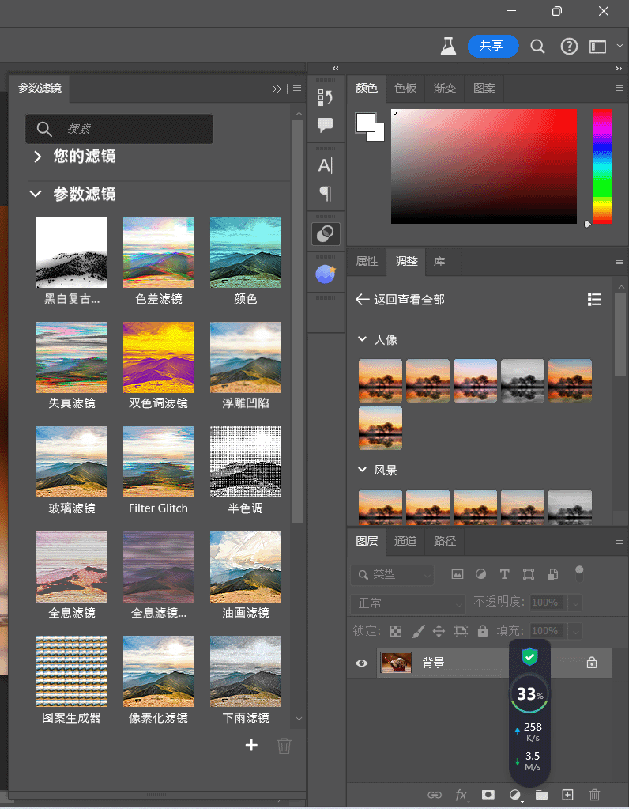Click the foreground color swatch
This screenshot has width=629, height=809.
click(366, 123)
